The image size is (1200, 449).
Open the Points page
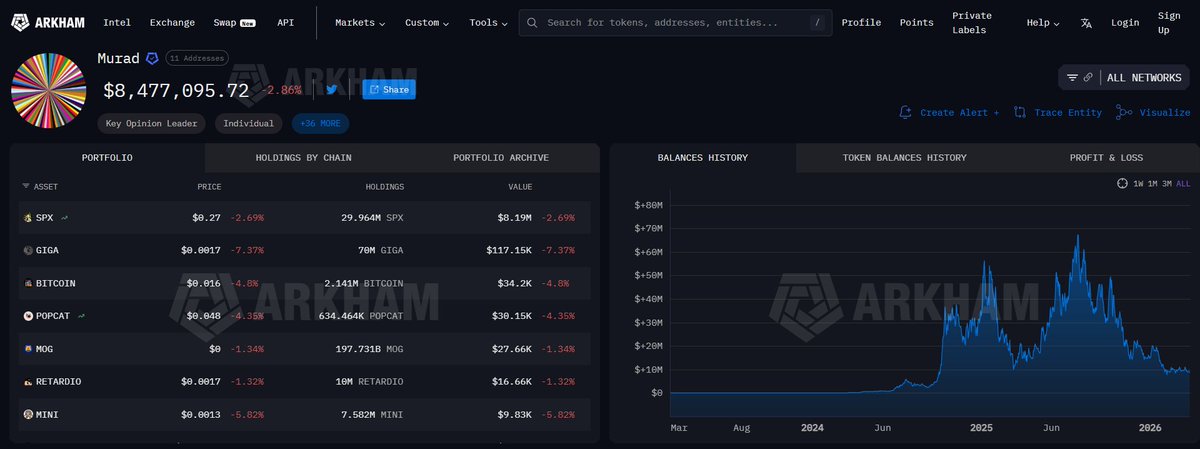coord(916,22)
